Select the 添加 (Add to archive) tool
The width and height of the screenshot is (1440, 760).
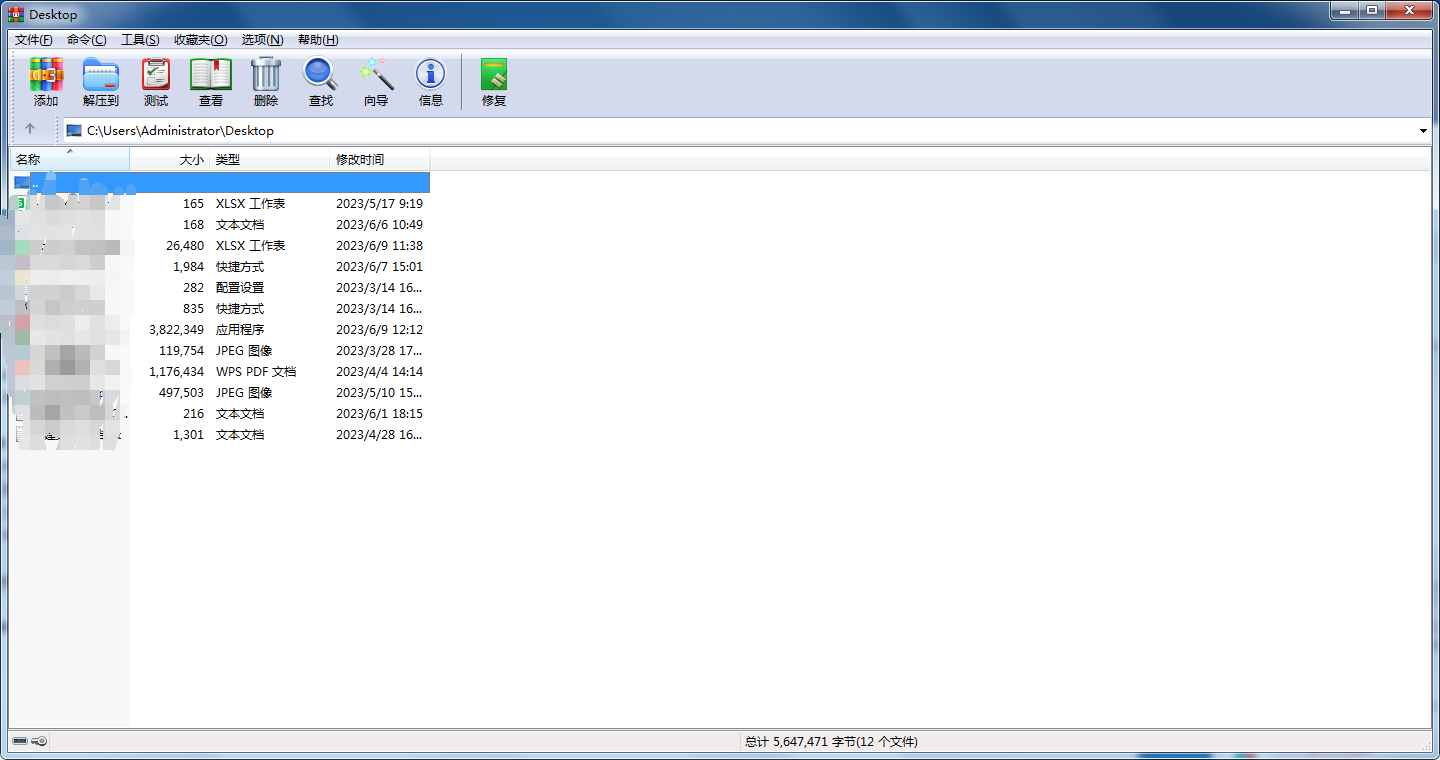point(46,81)
